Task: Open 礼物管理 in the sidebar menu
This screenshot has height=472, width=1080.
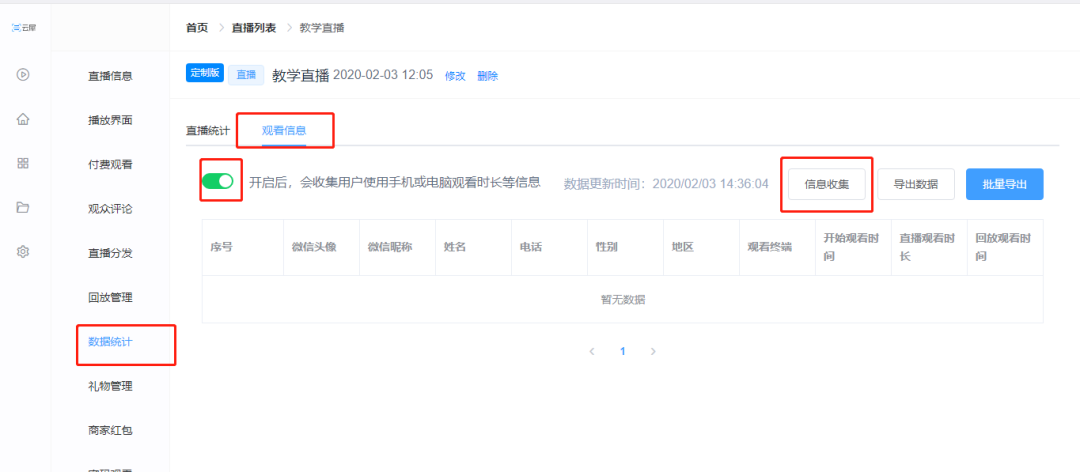Action: pos(110,386)
